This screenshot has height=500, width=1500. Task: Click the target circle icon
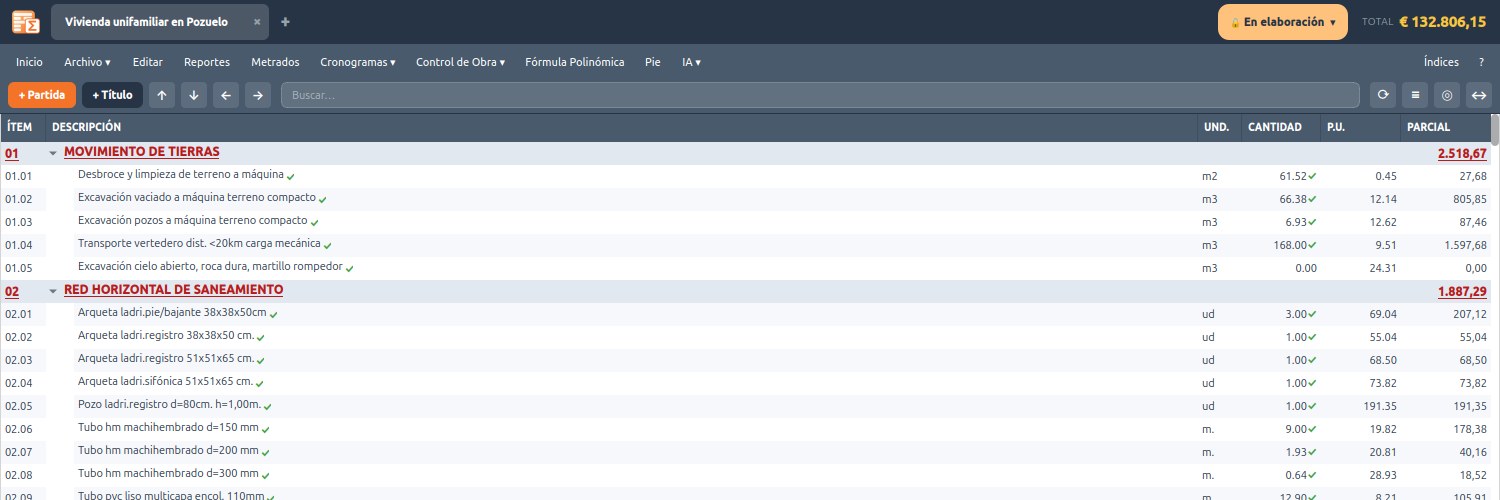click(x=1447, y=95)
